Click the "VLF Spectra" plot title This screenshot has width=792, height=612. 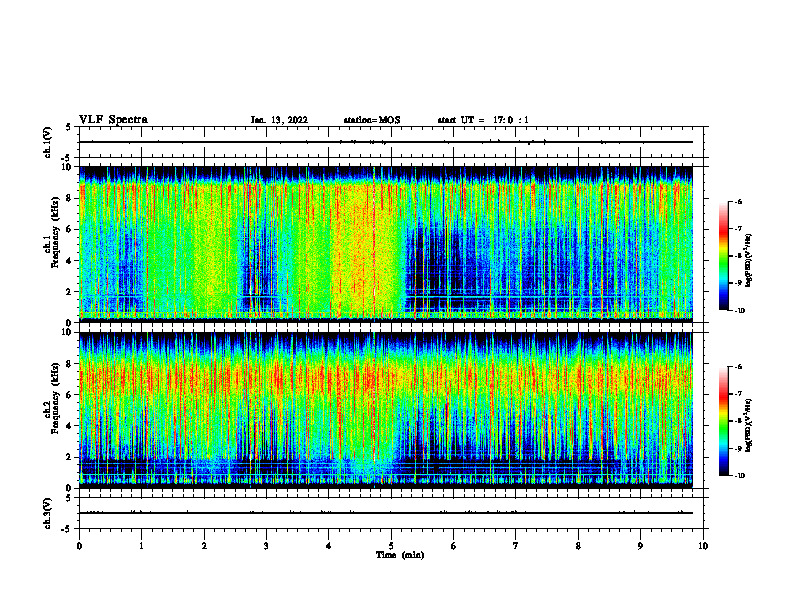(x=113, y=120)
